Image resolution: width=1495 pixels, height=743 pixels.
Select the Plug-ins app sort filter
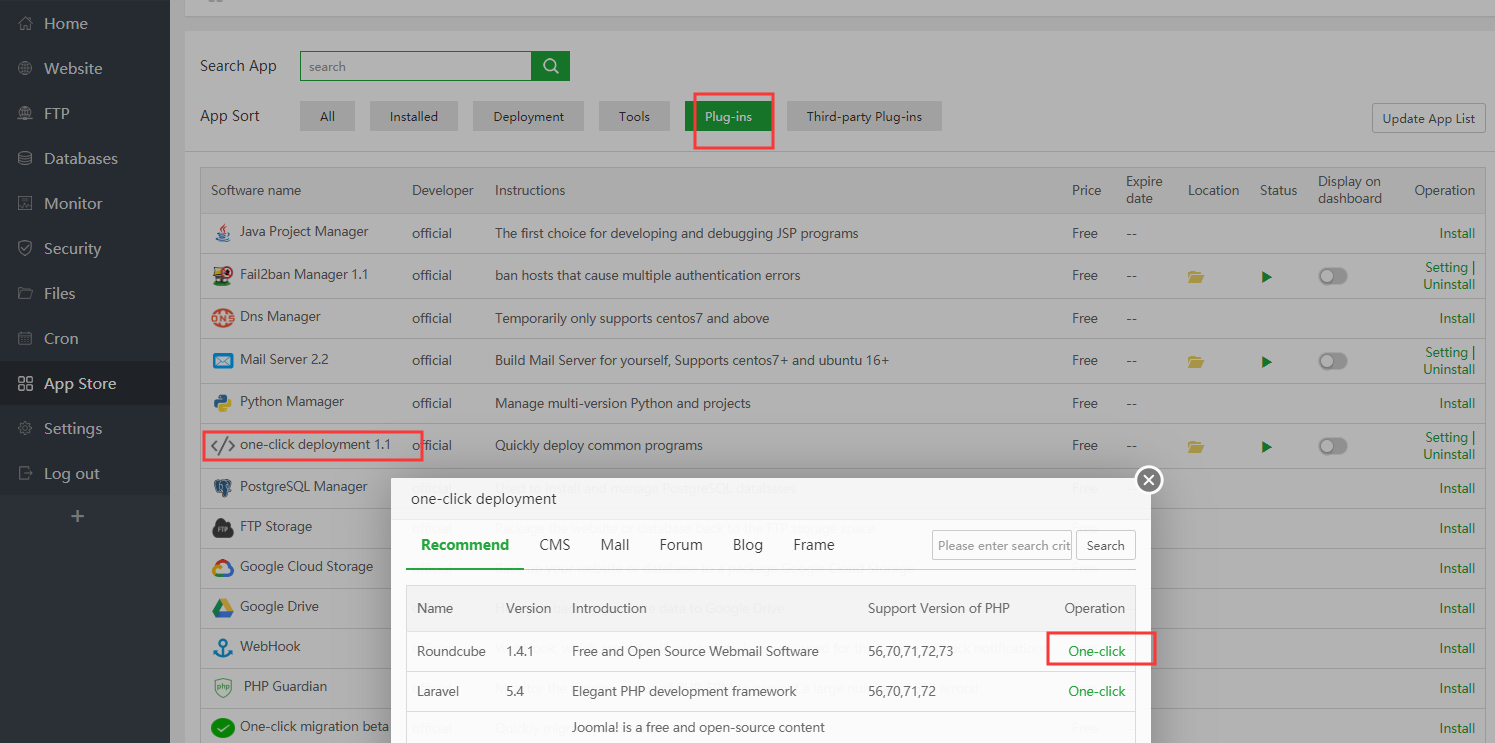(x=728, y=116)
